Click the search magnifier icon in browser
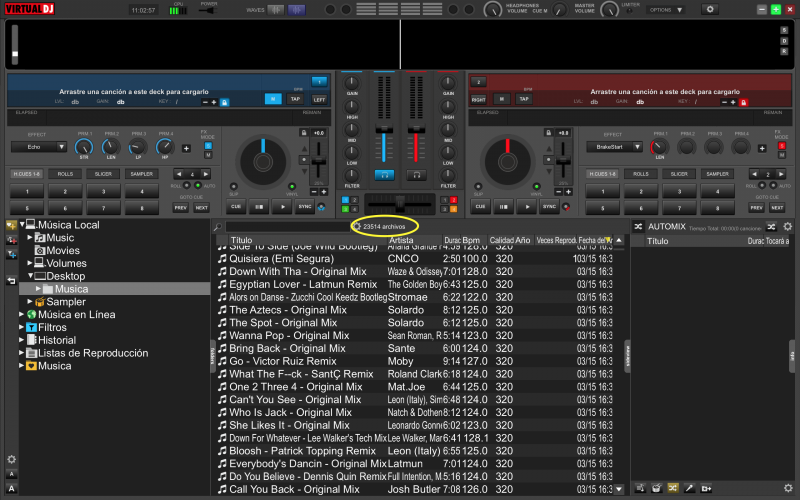The width and height of the screenshot is (800, 500). [218, 227]
